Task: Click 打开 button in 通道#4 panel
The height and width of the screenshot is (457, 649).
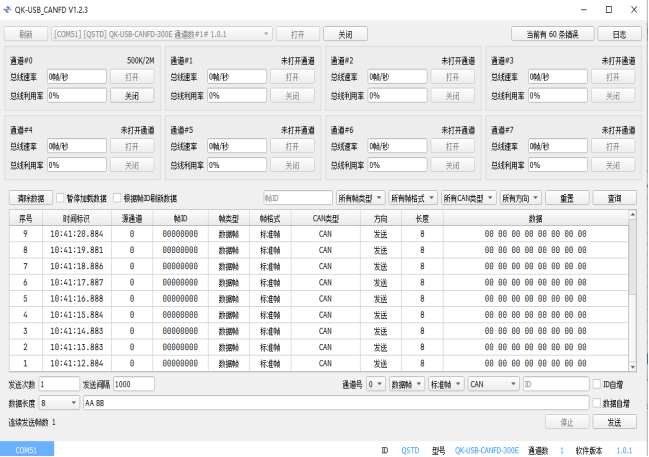Action: point(132,146)
